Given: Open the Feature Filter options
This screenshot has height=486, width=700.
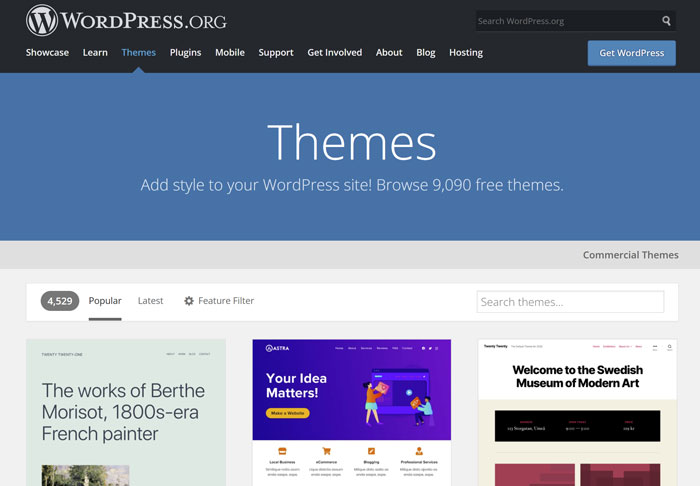Looking at the screenshot, I should coord(219,301).
